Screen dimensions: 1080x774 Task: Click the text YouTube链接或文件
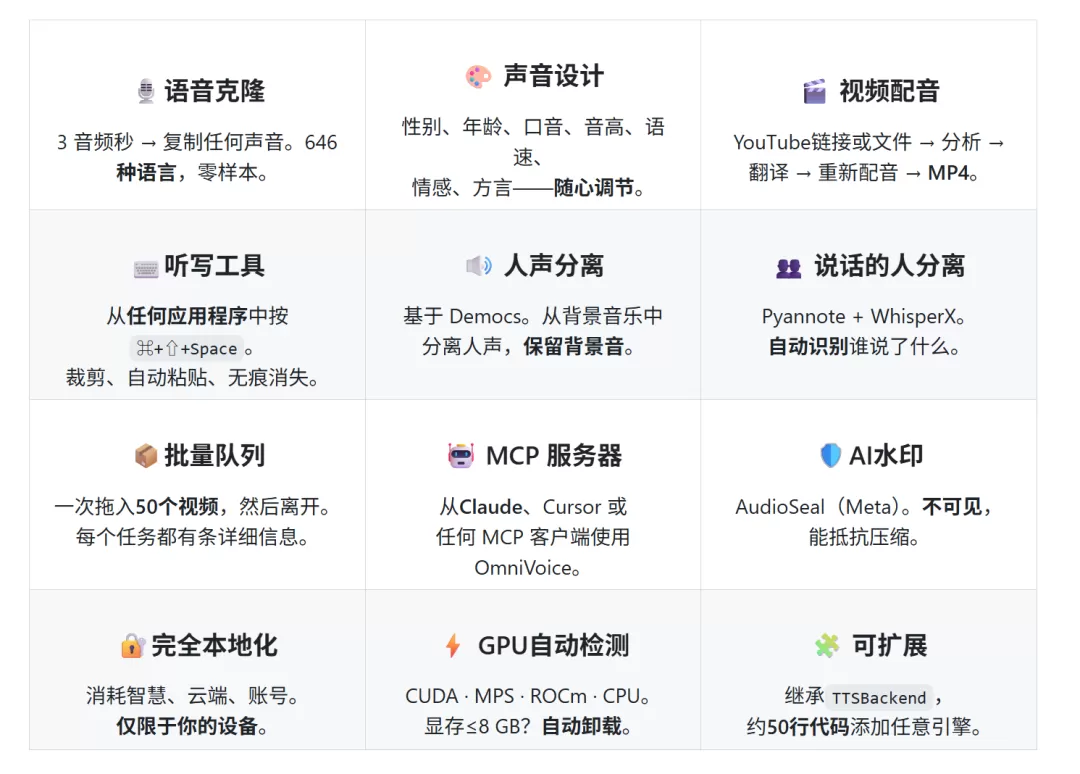(822, 143)
